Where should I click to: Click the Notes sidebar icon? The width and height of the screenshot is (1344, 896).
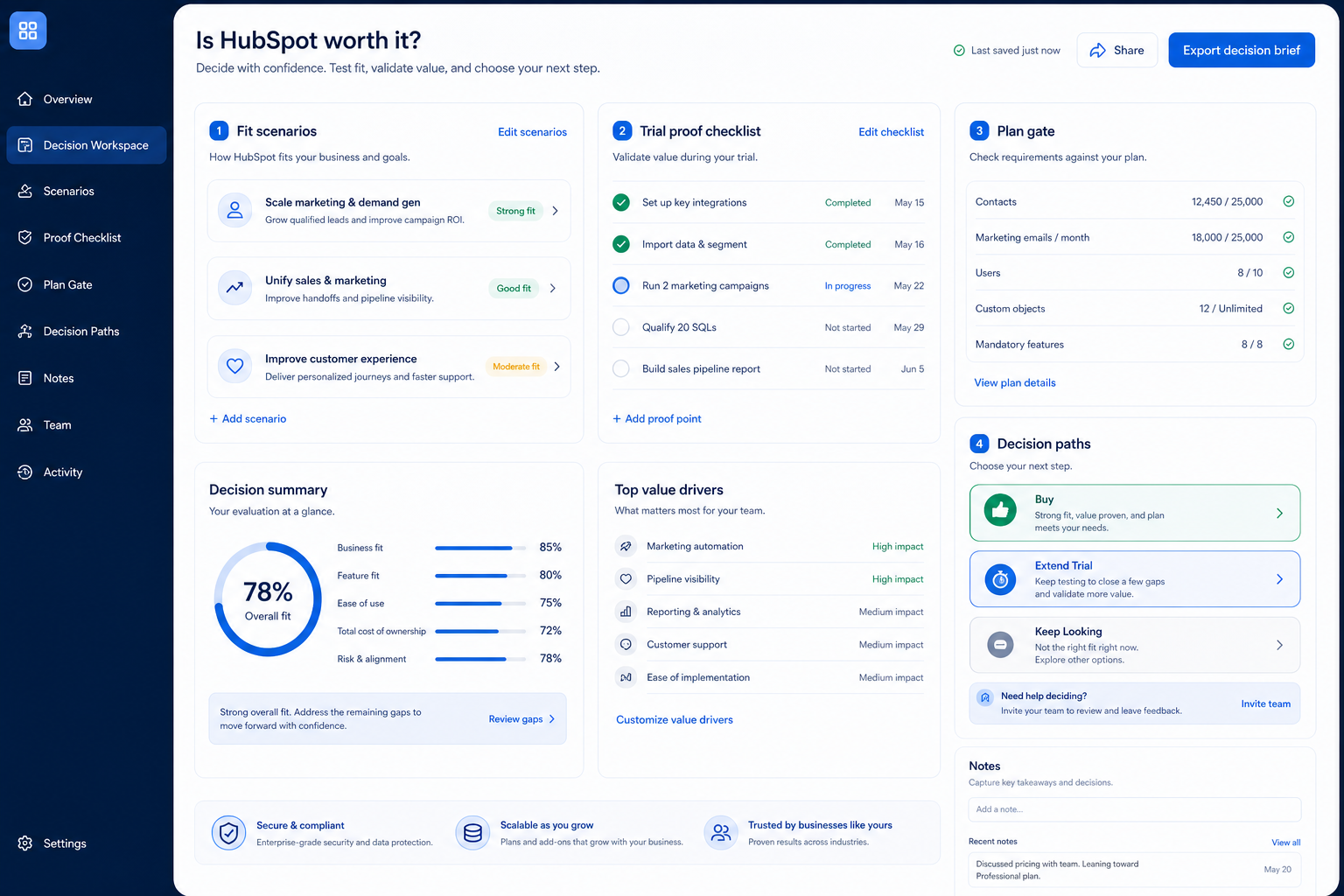25,378
